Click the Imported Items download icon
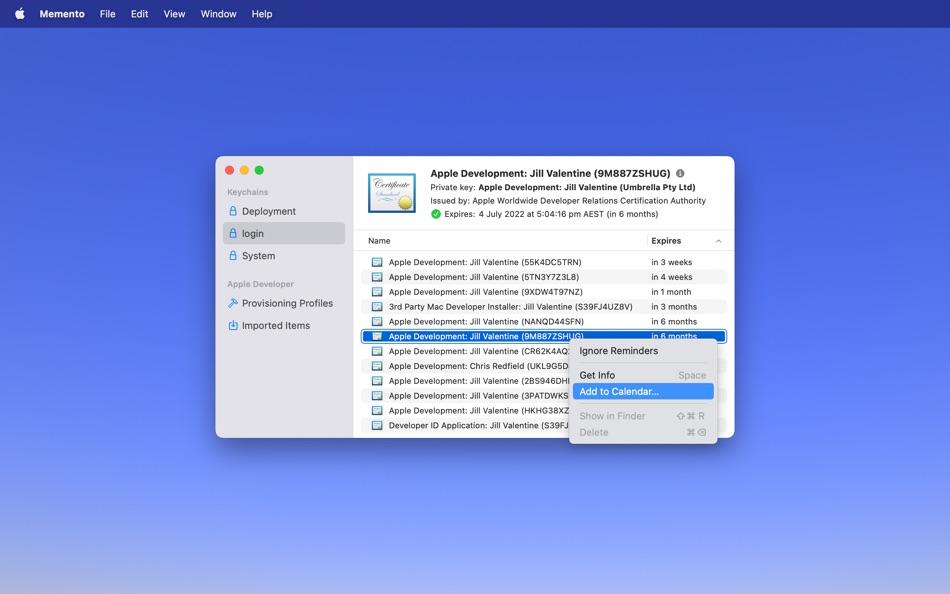The height and width of the screenshot is (594, 950). [x=233, y=325]
